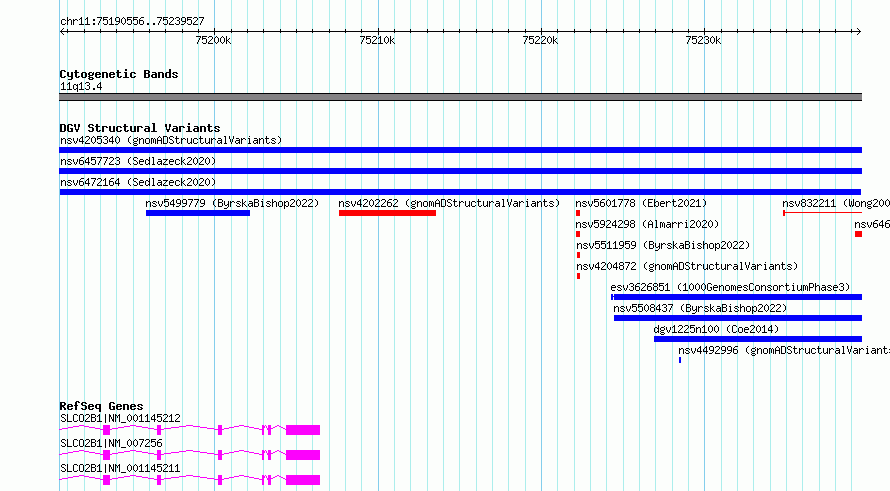
Task: Click the nsv4492996 variant label
Action: tap(784, 350)
